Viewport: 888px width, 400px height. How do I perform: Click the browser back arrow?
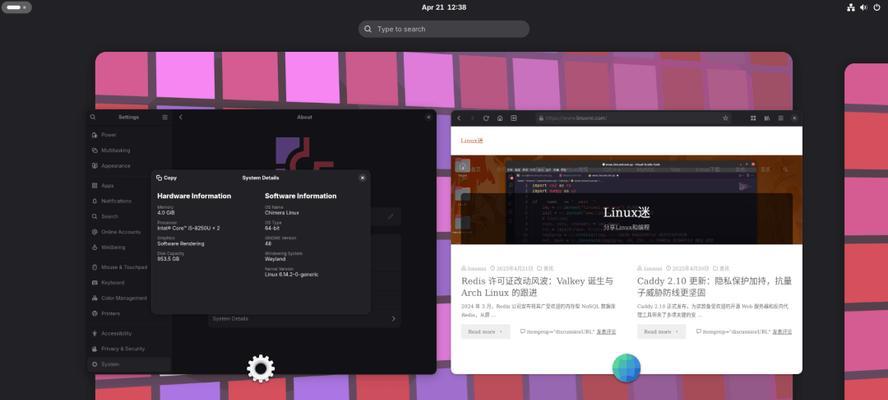coord(459,118)
